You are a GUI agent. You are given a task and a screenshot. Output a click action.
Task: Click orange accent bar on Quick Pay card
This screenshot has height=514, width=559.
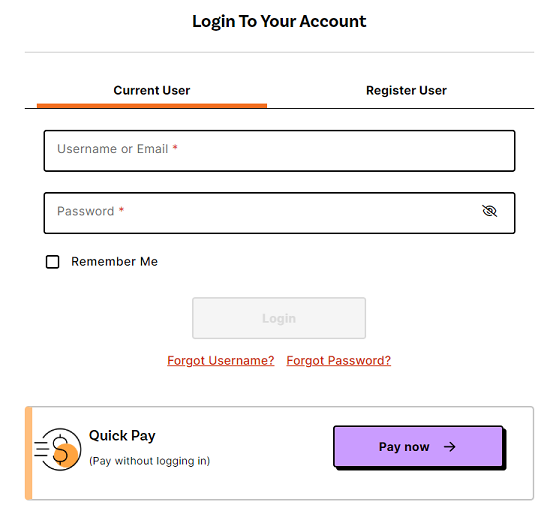point(29,453)
